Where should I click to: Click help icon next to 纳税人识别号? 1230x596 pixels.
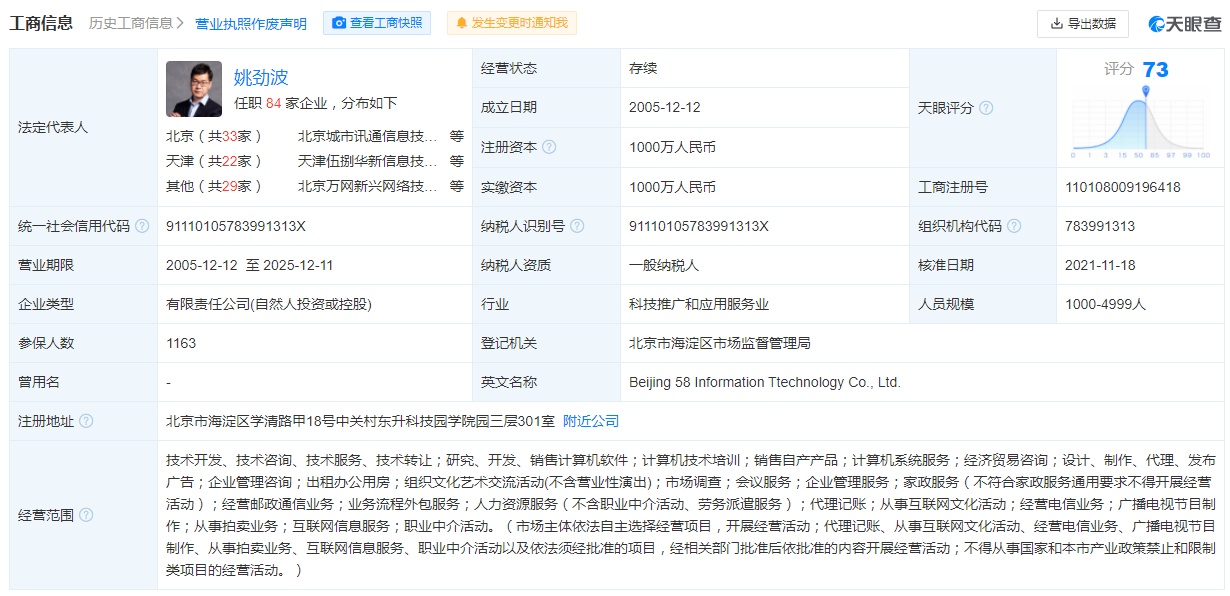pyautogui.click(x=577, y=226)
